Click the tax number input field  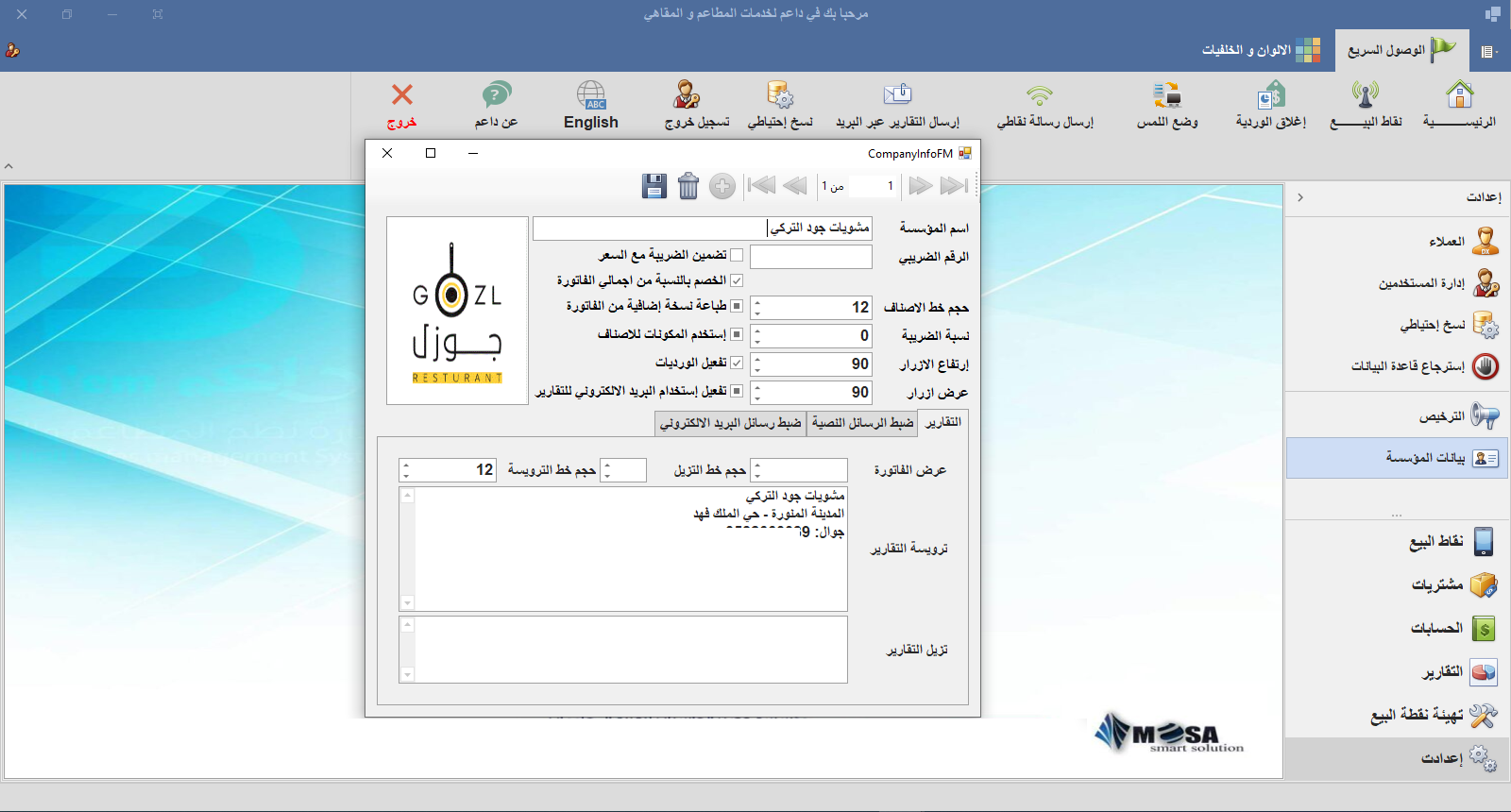pos(811,257)
